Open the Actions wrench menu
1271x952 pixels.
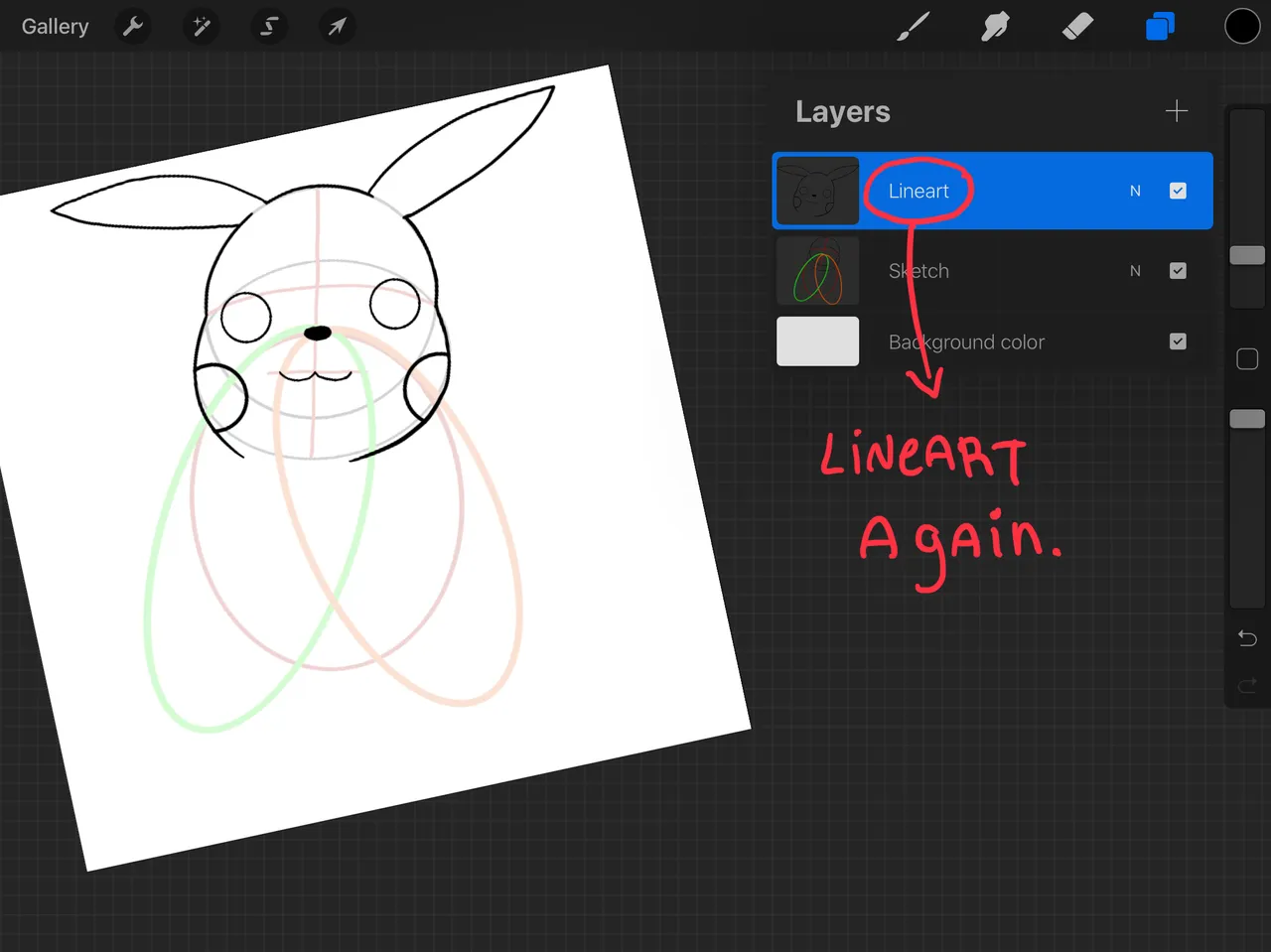coord(133,27)
